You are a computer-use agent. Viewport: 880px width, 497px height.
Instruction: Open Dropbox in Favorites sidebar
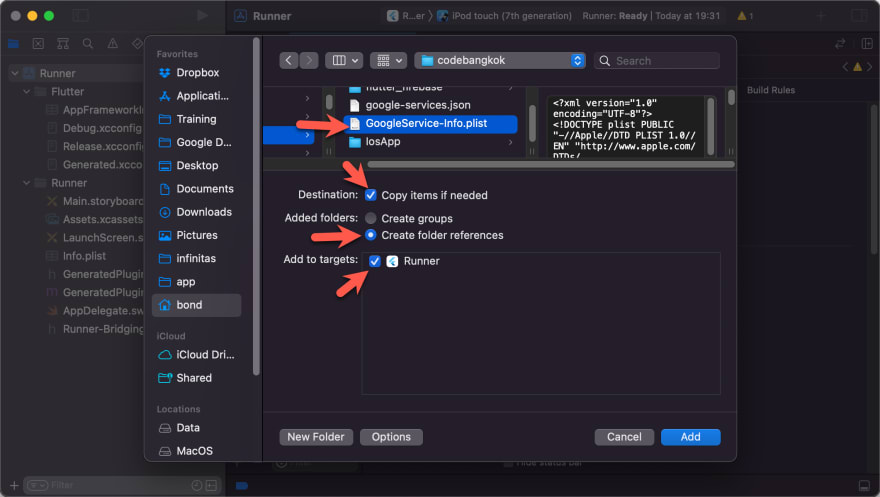click(x=196, y=72)
